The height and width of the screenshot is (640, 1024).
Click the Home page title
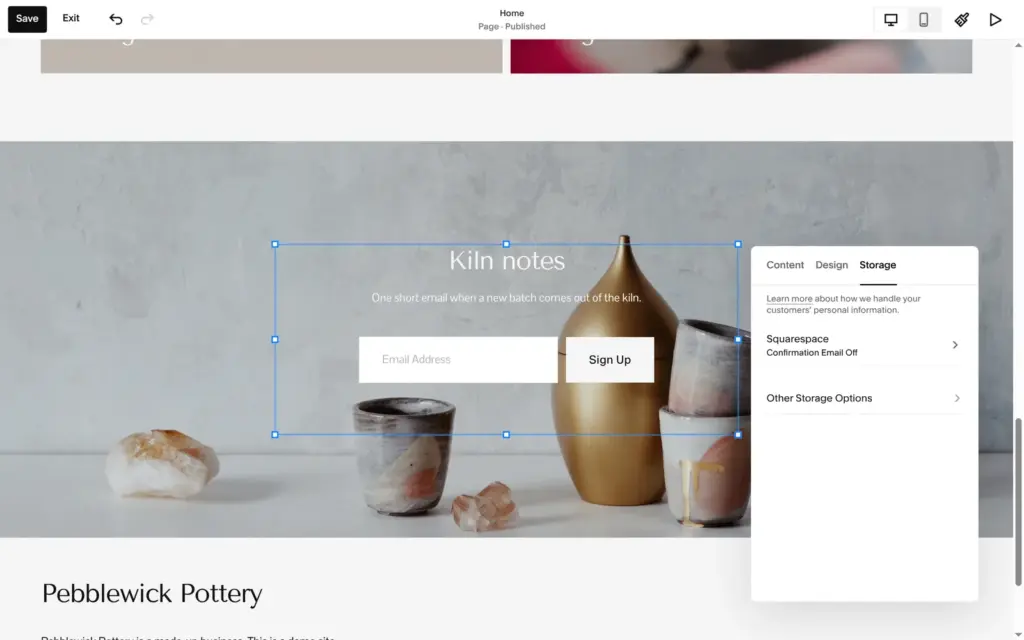coord(511,13)
